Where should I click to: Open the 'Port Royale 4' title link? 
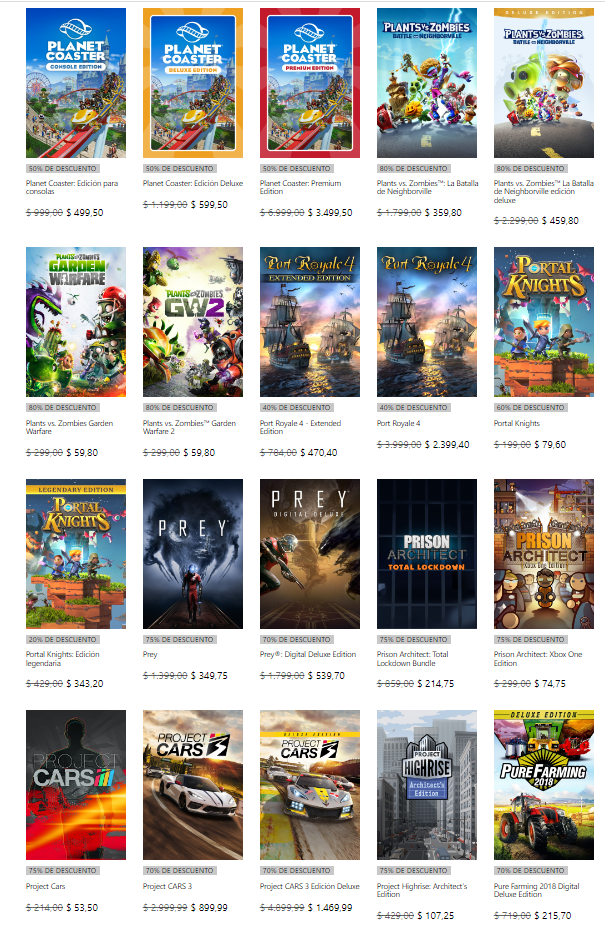pyautogui.click(x=400, y=423)
